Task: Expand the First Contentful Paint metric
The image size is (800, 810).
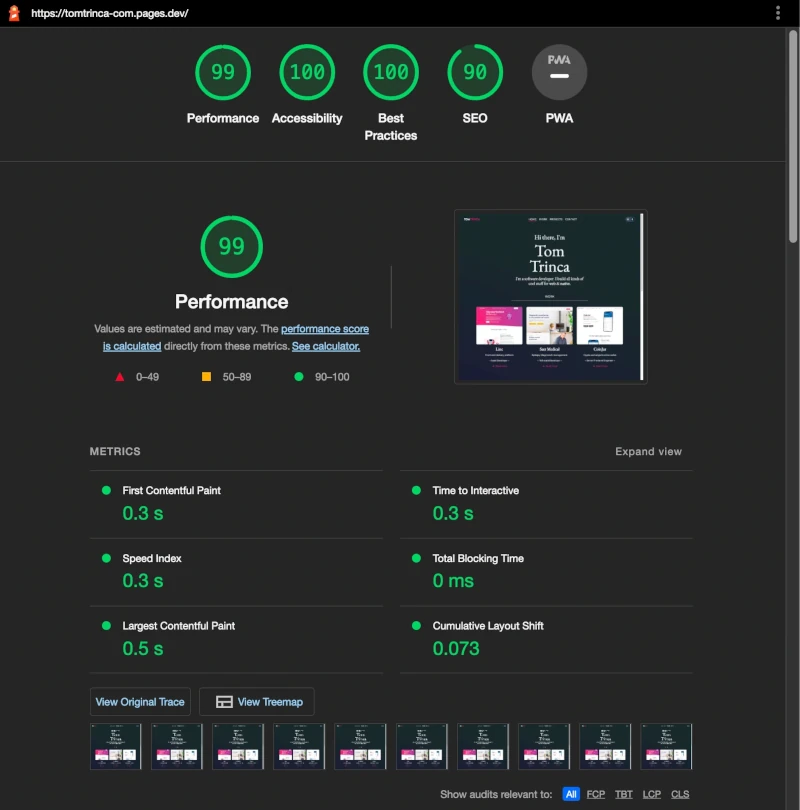Action: [x=171, y=491]
